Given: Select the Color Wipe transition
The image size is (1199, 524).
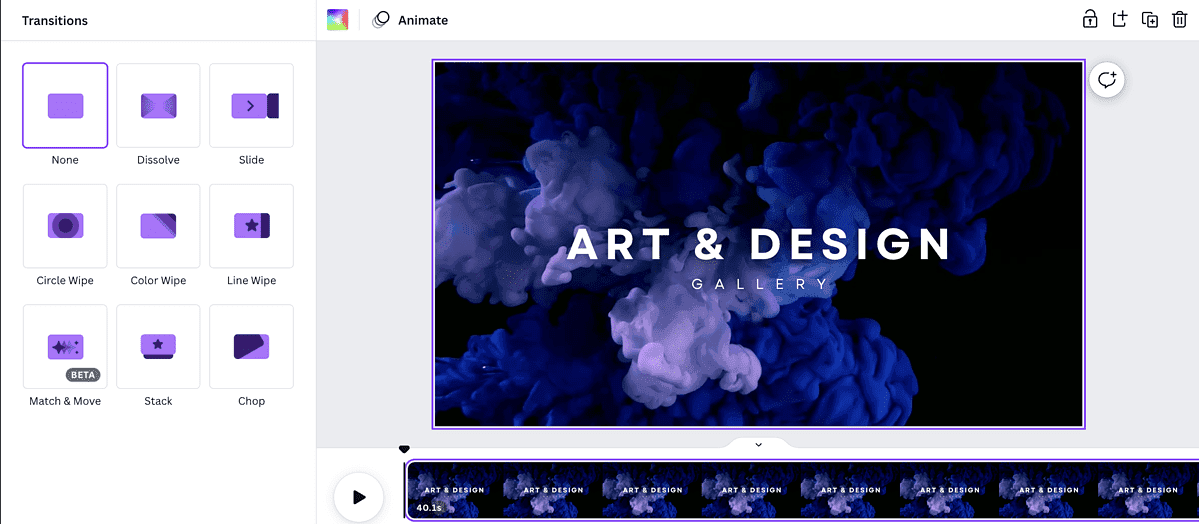Looking at the screenshot, I should click(x=158, y=226).
